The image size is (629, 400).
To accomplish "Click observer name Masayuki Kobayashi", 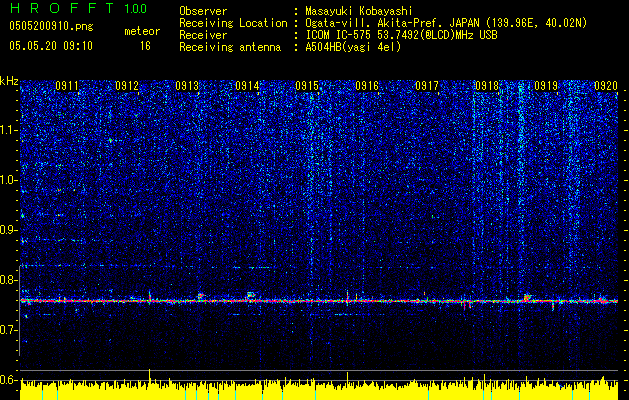I will 358,11.
